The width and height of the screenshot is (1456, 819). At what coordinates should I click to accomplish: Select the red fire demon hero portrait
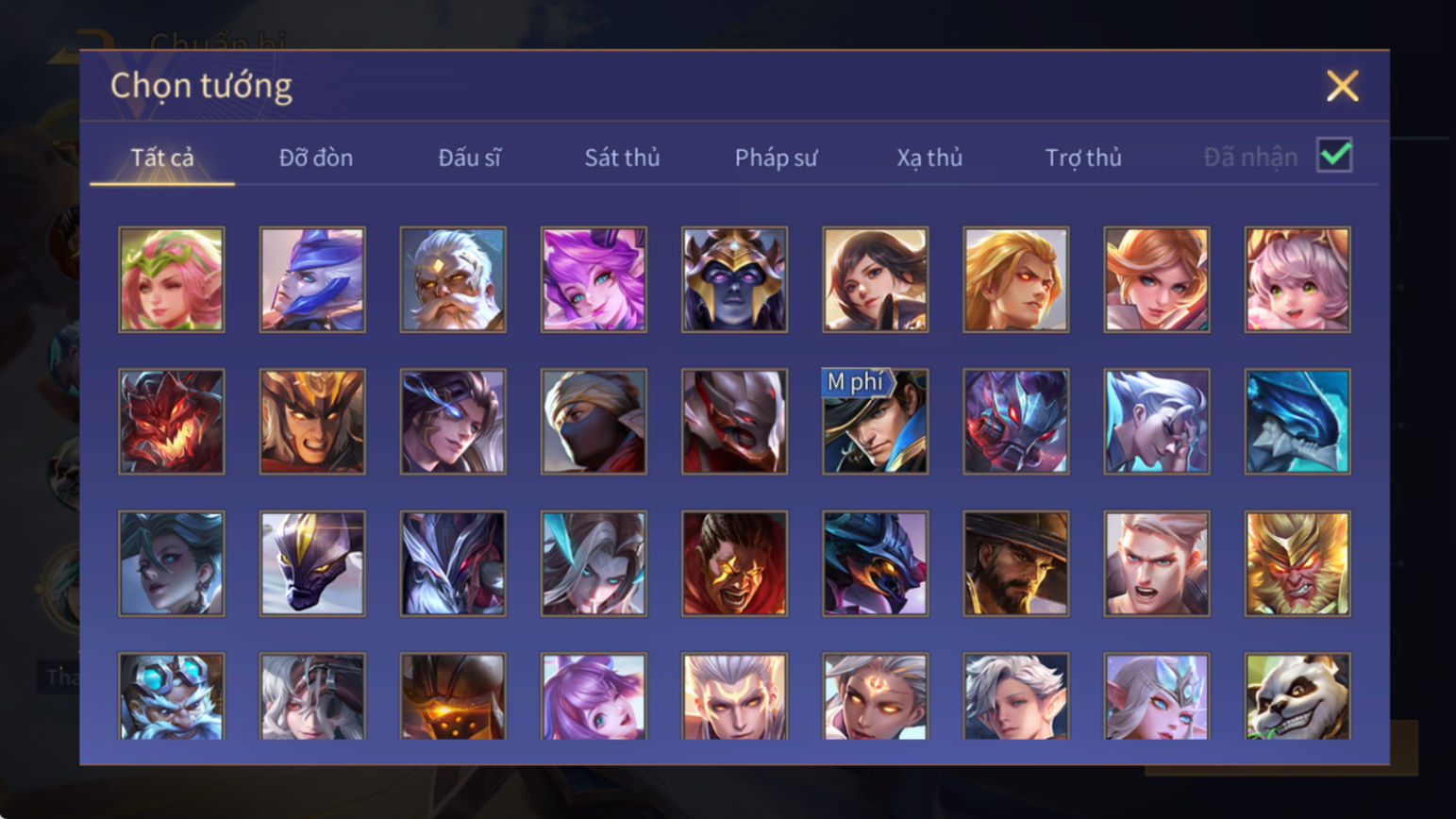pyautogui.click(x=172, y=421)
